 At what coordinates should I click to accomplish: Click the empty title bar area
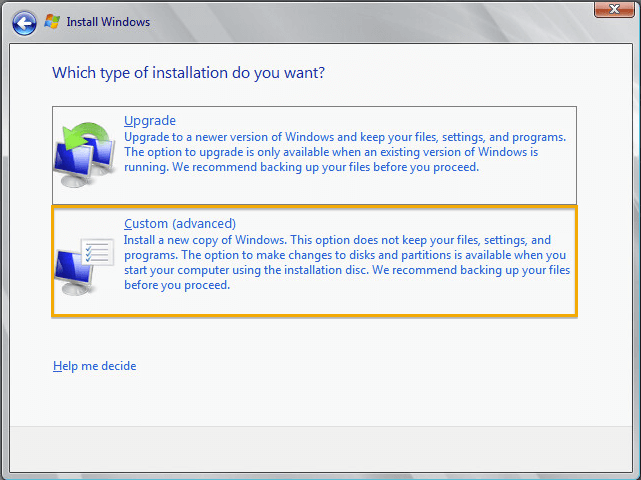click(350, 21)
